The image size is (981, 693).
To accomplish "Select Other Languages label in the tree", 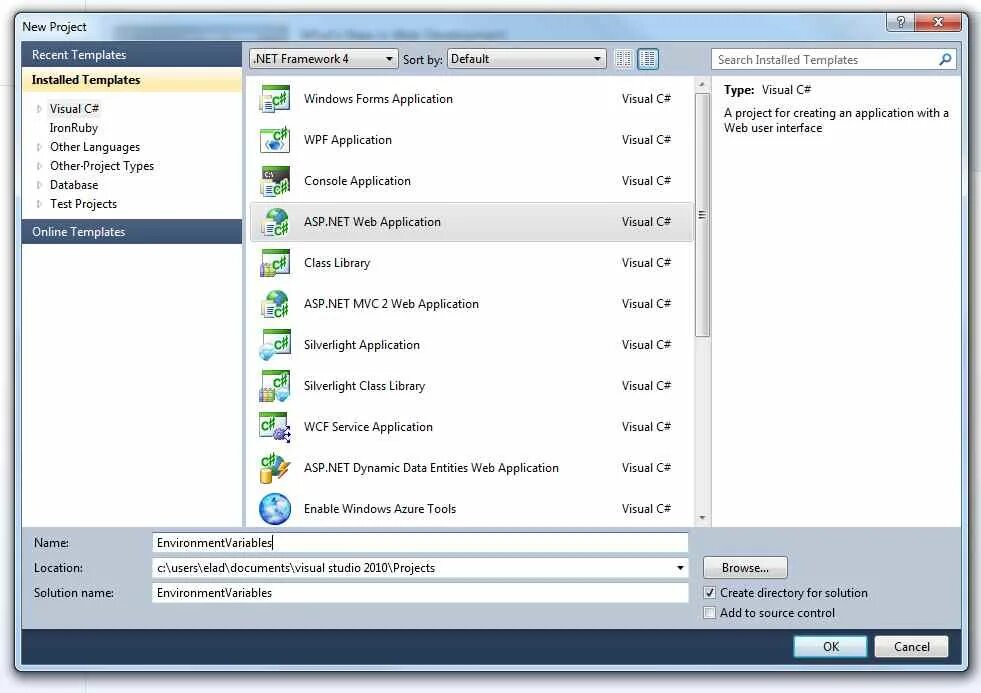I will pos(95,147).
